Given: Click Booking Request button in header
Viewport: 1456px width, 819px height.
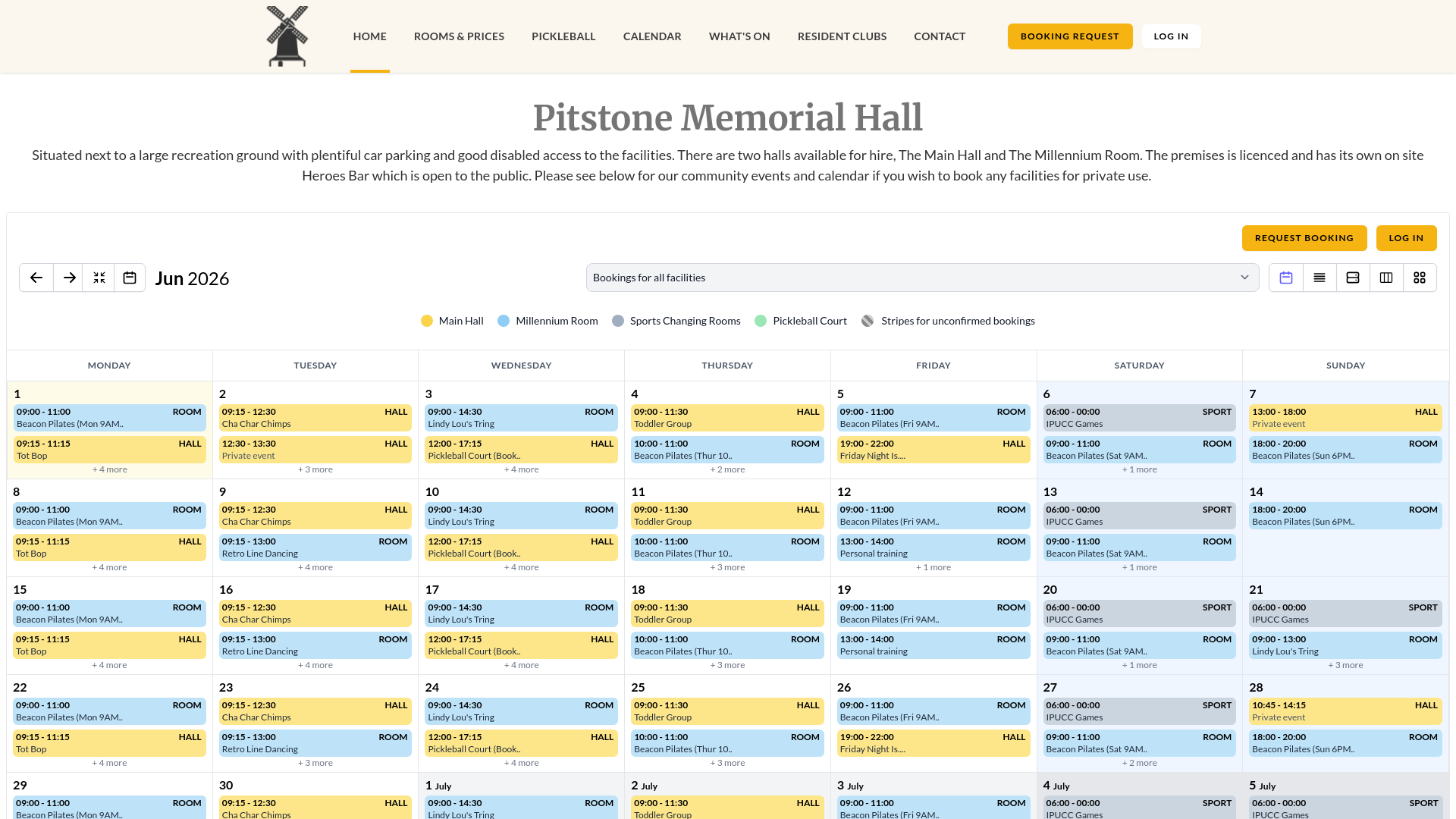Looking at the screenshot, I should point(1070,36).
